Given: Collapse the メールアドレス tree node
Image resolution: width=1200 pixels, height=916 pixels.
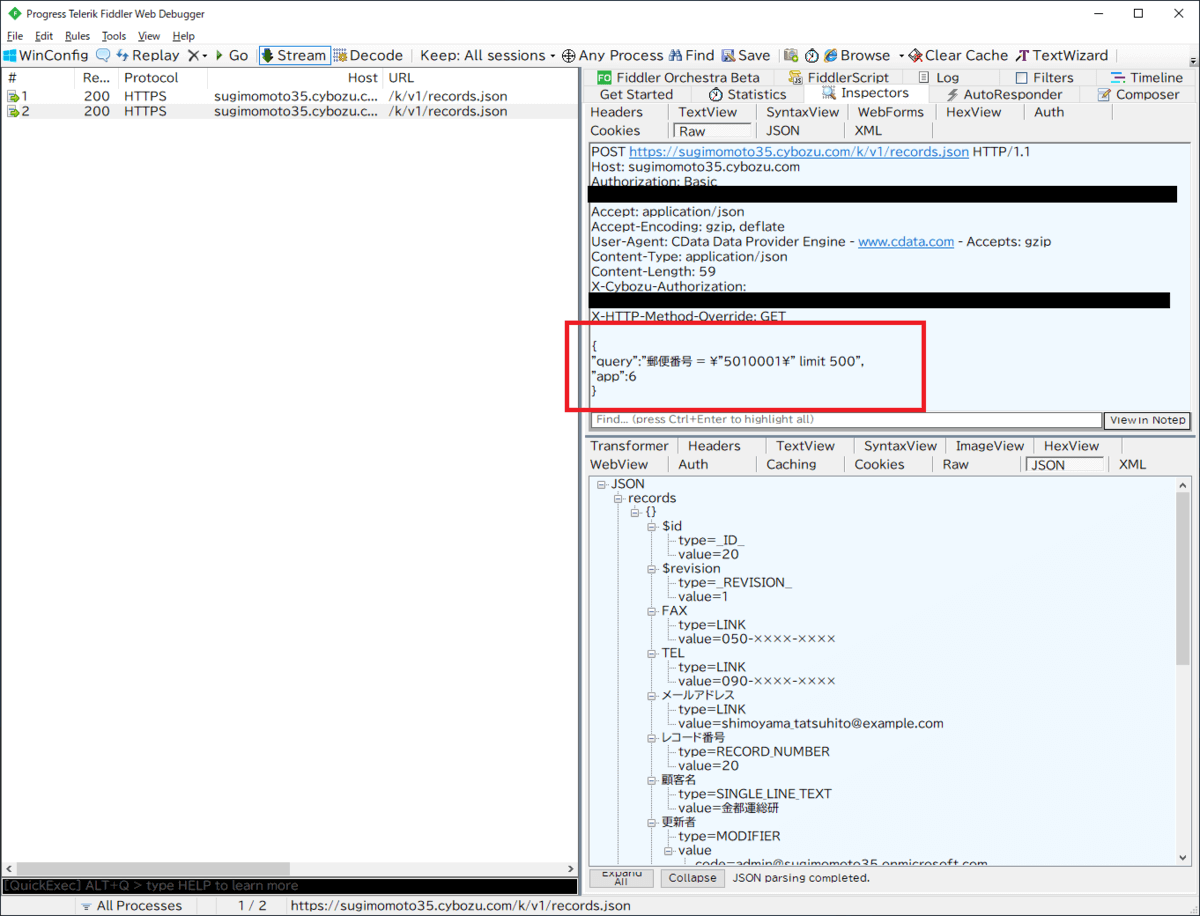Looking at the screenshot, I should click(652, 696).
